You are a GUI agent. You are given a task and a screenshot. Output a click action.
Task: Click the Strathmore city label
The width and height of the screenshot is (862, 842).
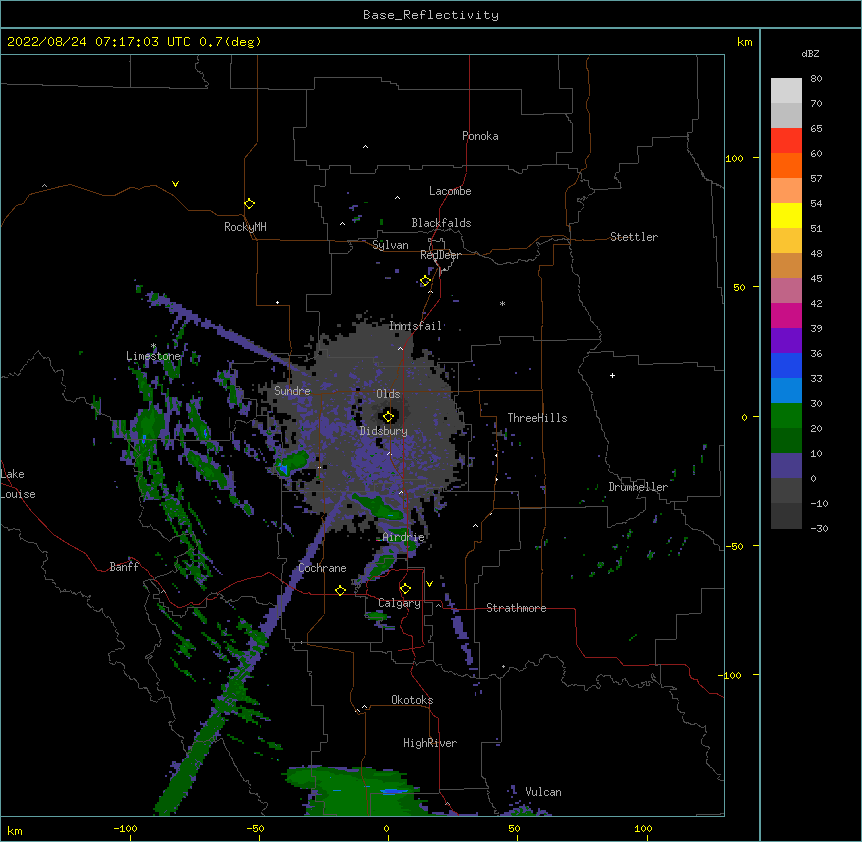coord(516,608)
